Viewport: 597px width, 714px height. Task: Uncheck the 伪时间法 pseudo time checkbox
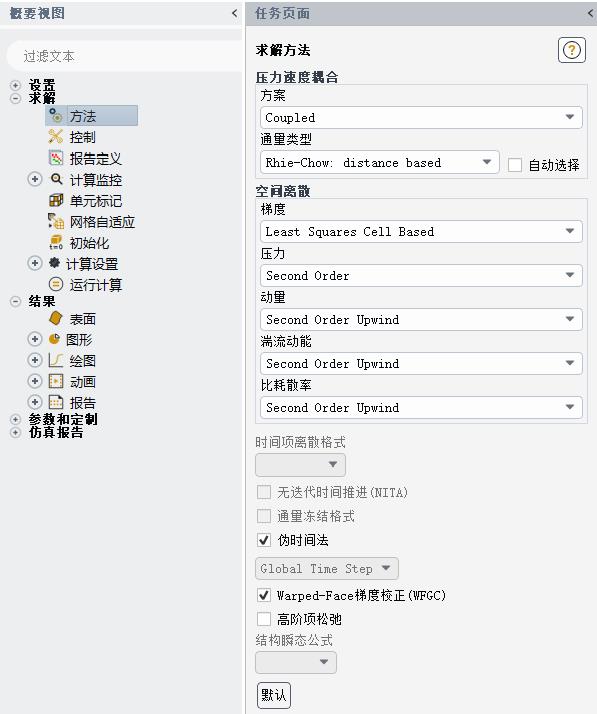[x=264, y=540]
